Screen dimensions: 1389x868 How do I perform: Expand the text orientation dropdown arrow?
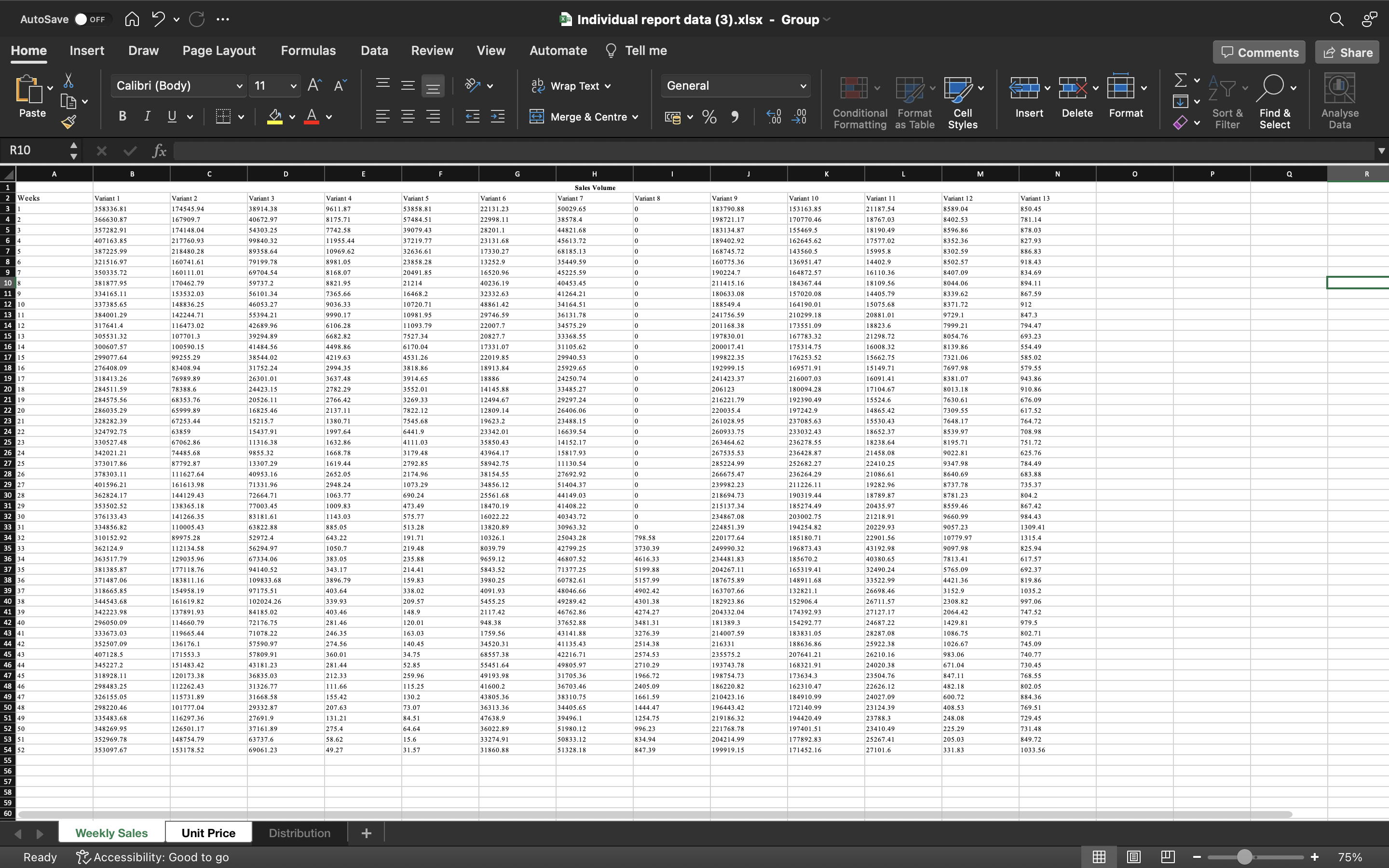(490, 86)
